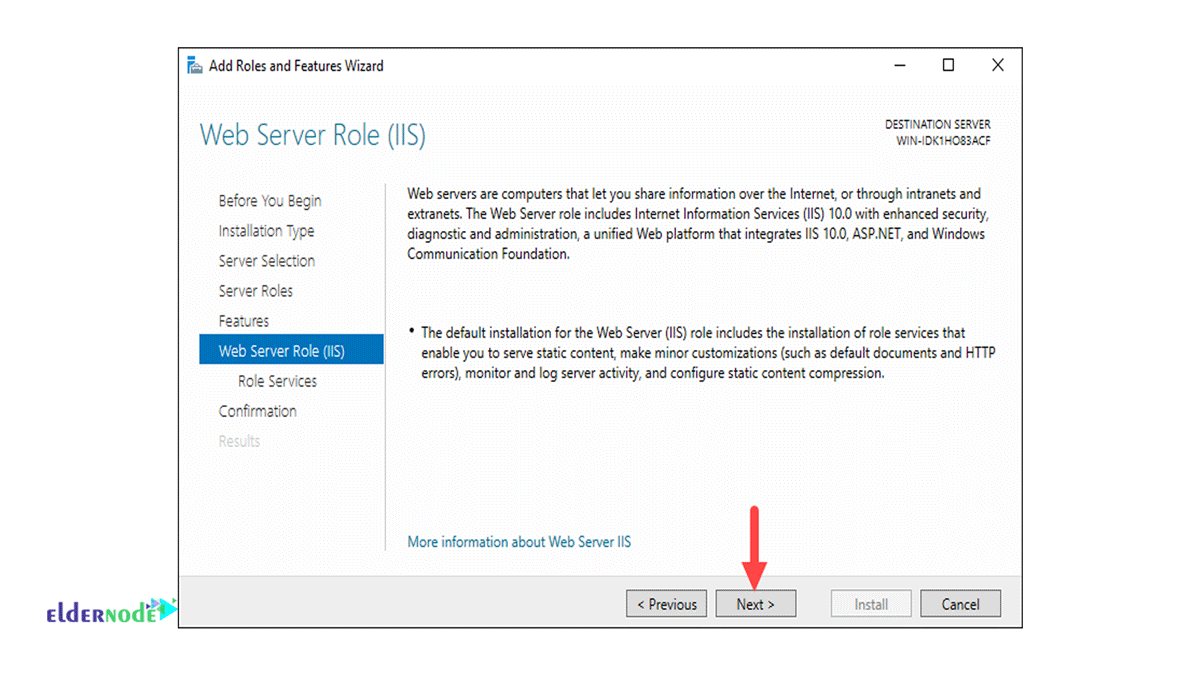The height and width of the screenshot is (675, 1200).
Task: Select the Results step
Action: (x=239, y=440)
